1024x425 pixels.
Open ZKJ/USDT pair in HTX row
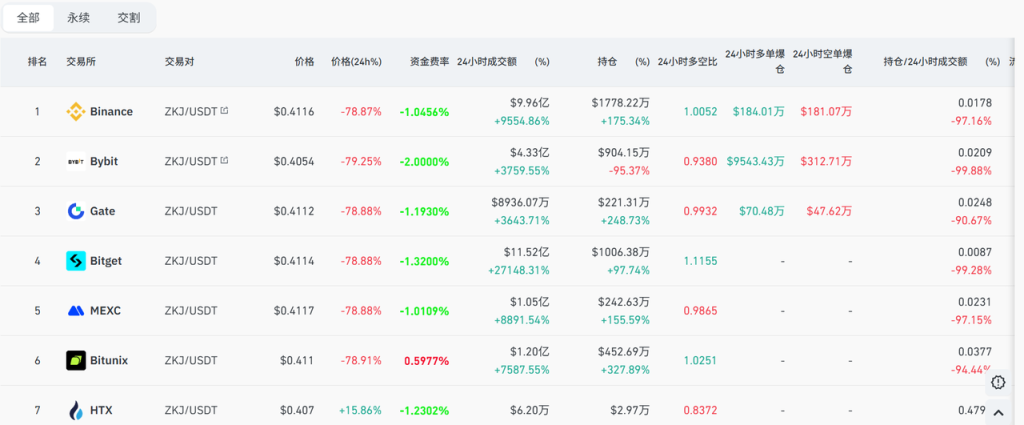click(191, 410)
